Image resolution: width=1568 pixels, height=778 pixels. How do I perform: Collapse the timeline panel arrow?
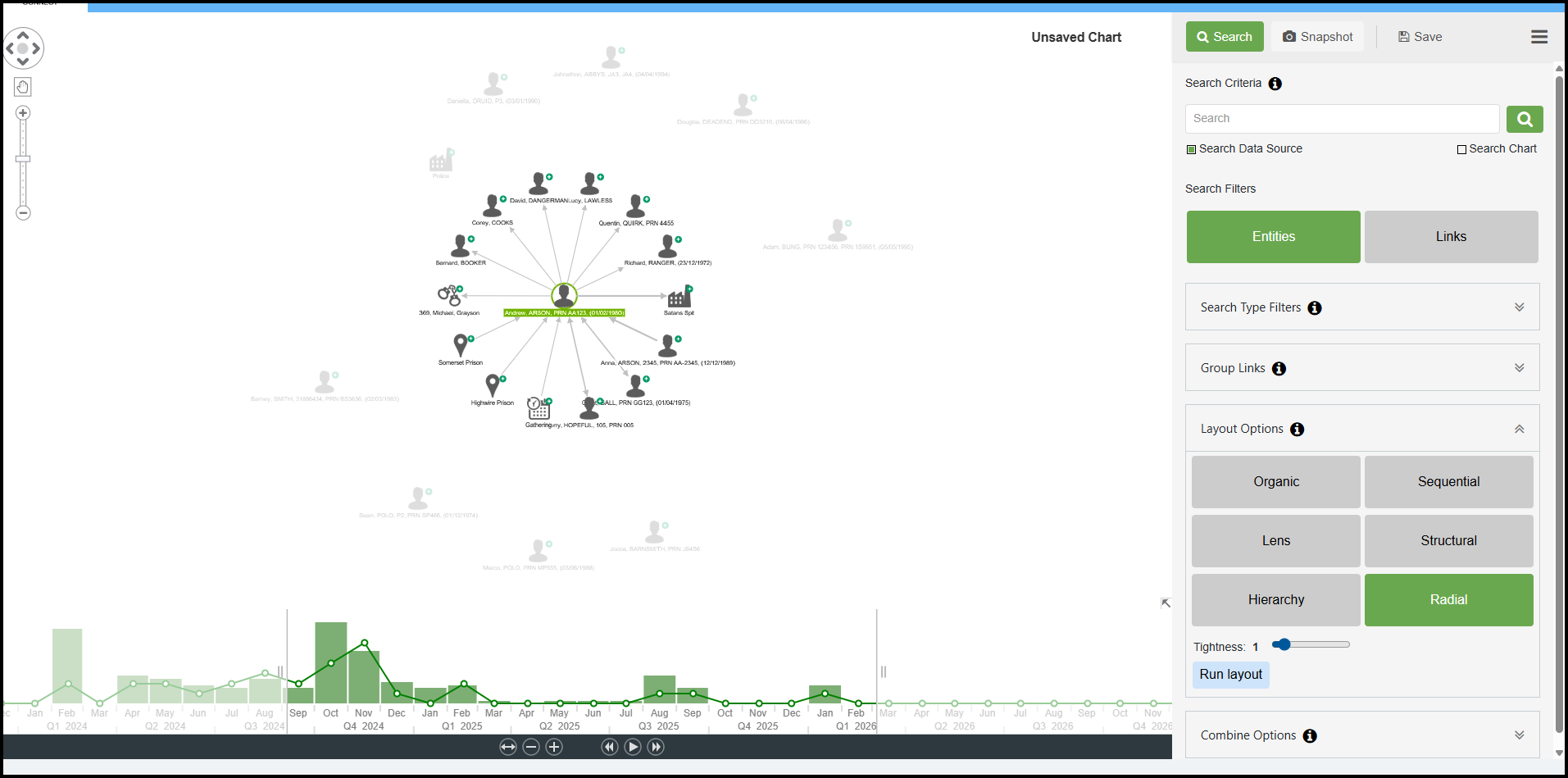pyautogui.click(x=1166, y=603)
